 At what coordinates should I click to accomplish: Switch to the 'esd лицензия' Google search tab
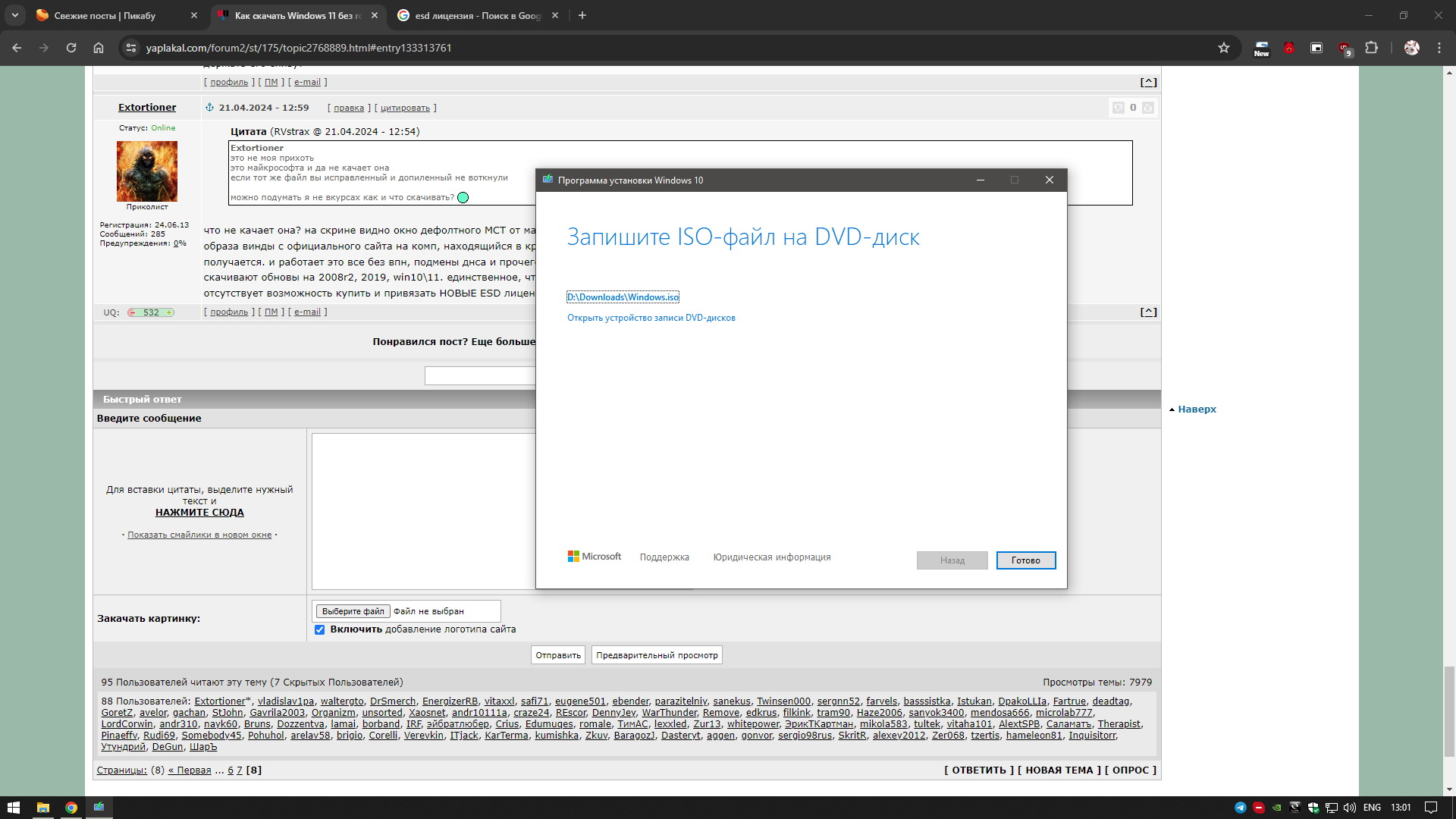[x=478, y=15]
